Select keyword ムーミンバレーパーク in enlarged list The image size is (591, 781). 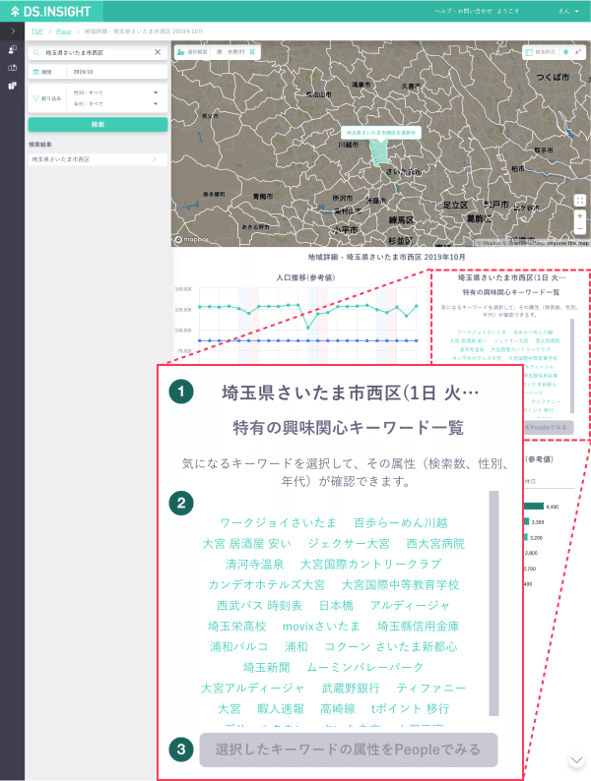point(365,667)
